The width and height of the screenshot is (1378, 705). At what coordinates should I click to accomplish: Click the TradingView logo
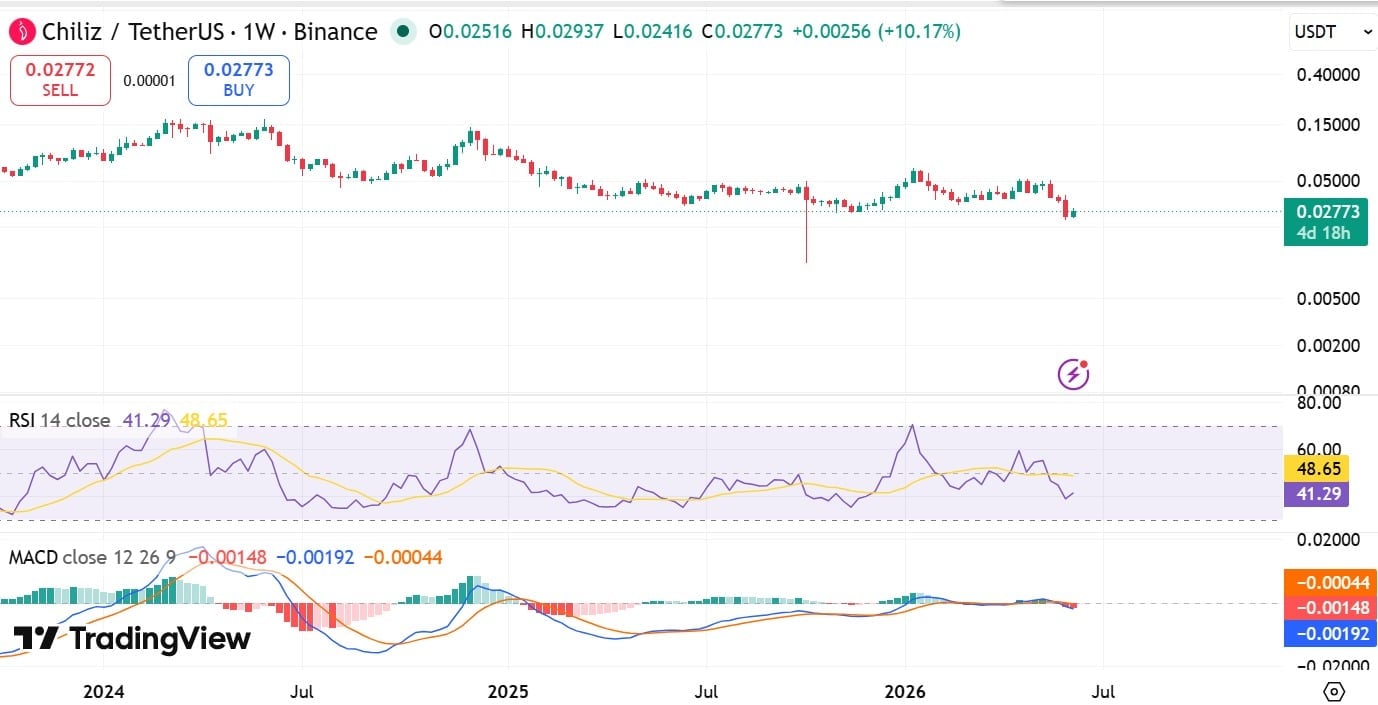(132, 639)
